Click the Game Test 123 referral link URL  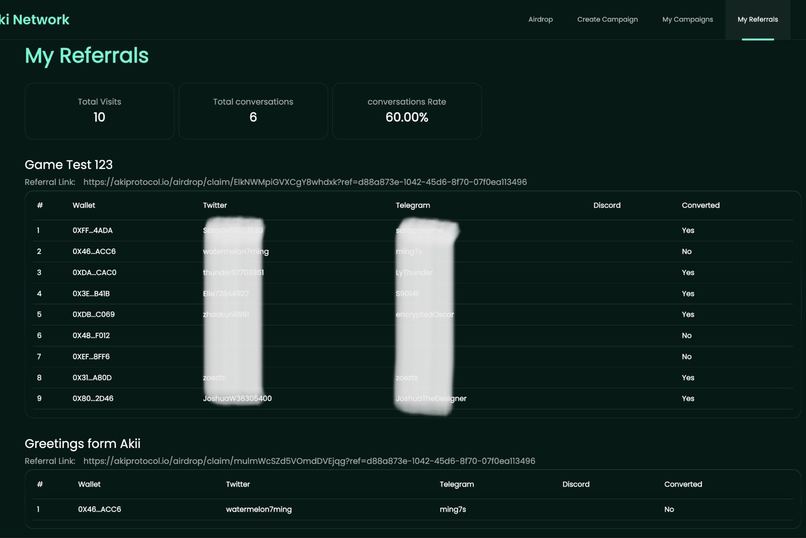pos(305,182)
